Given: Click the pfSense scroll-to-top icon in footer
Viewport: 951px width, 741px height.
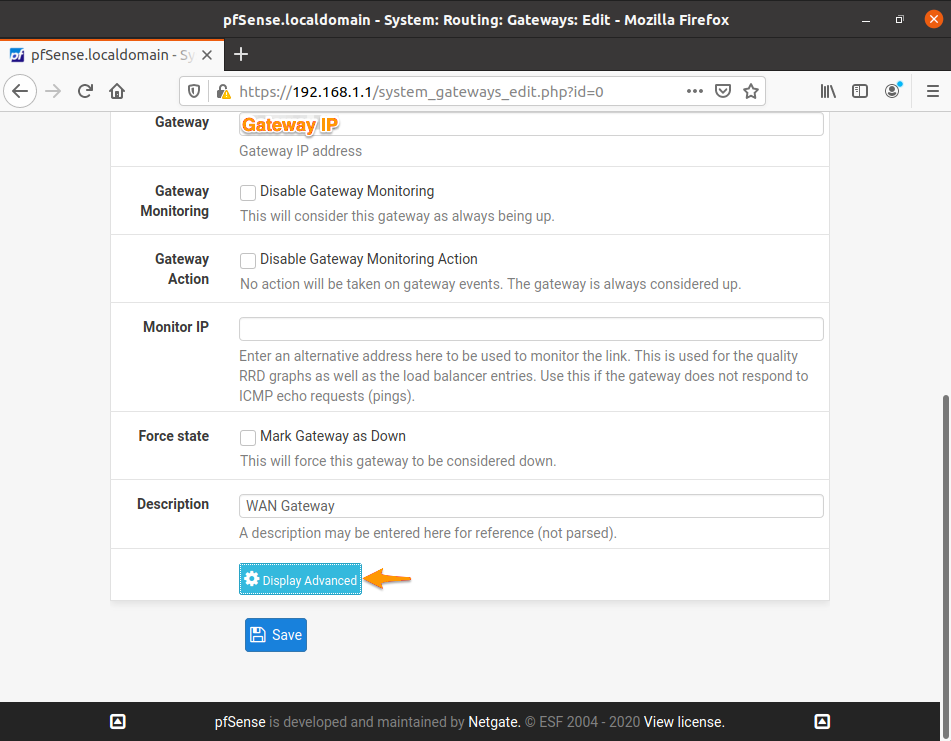Looking at the screenshot, I should (x=118, y=721).
